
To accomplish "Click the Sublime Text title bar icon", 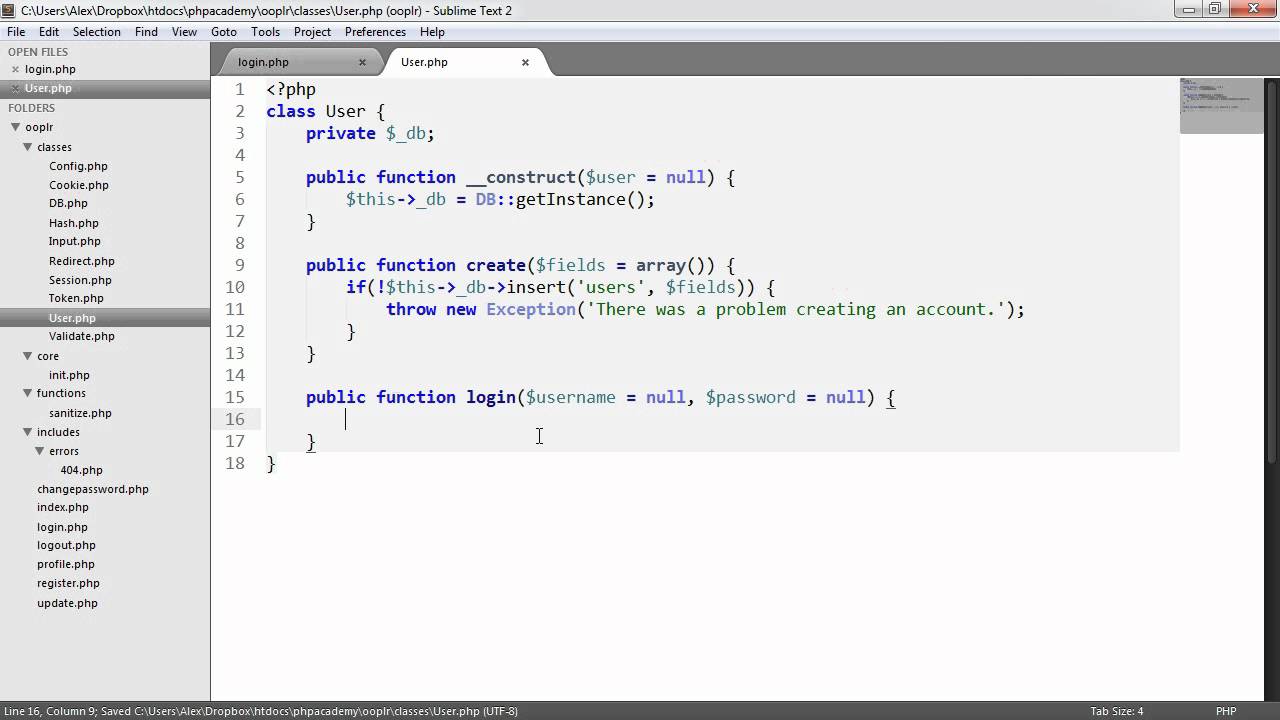I will (10, 10).
